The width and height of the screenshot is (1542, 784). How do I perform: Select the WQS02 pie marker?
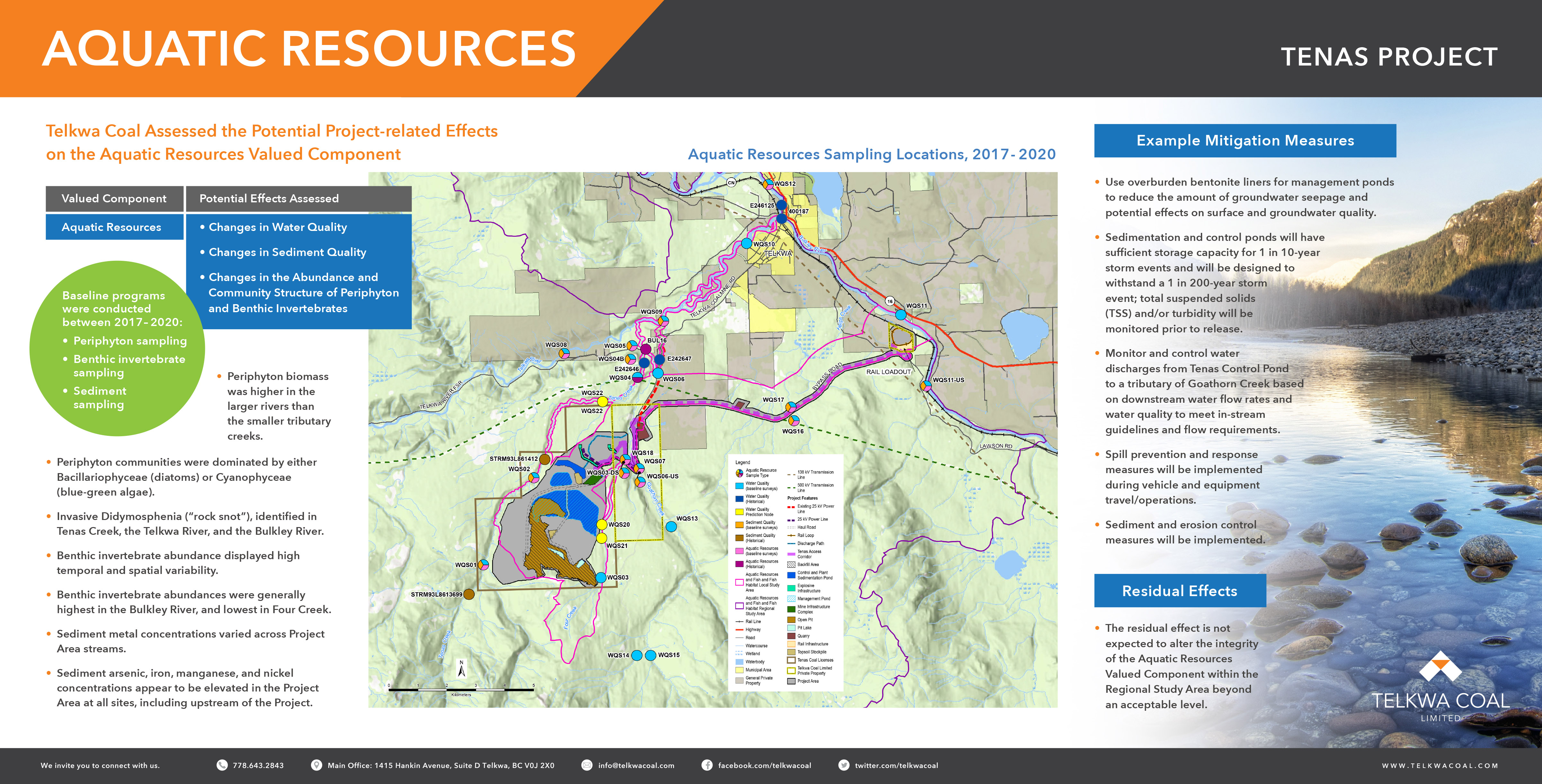point(533,477)
